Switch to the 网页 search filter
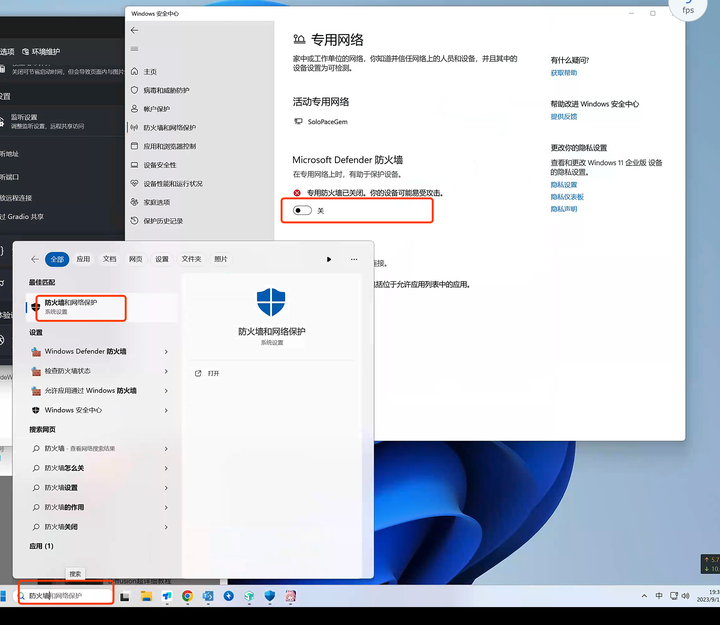Viewport: 720px width, 625px height. point(135,259)
